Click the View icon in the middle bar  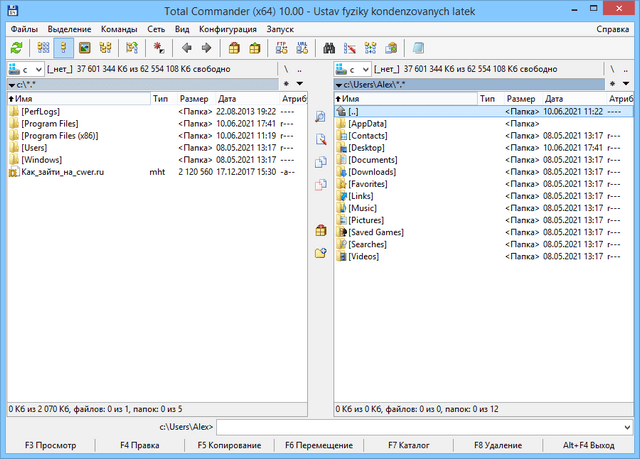pos(320,117)
